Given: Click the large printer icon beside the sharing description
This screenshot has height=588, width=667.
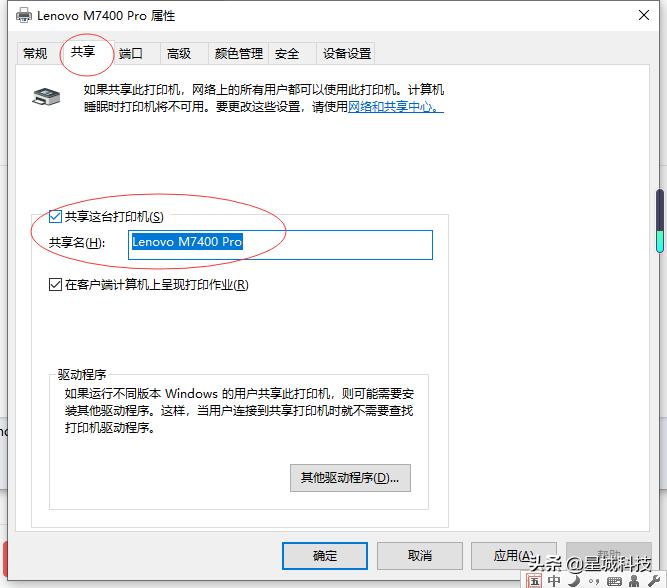Looking at the screenshot, I should click(46, 97).
